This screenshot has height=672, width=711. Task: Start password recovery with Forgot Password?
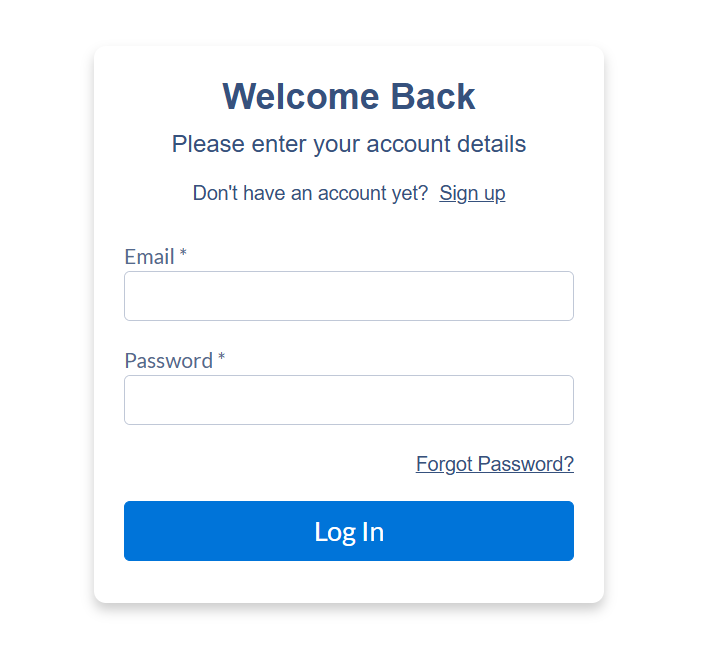tap(494, 464)
